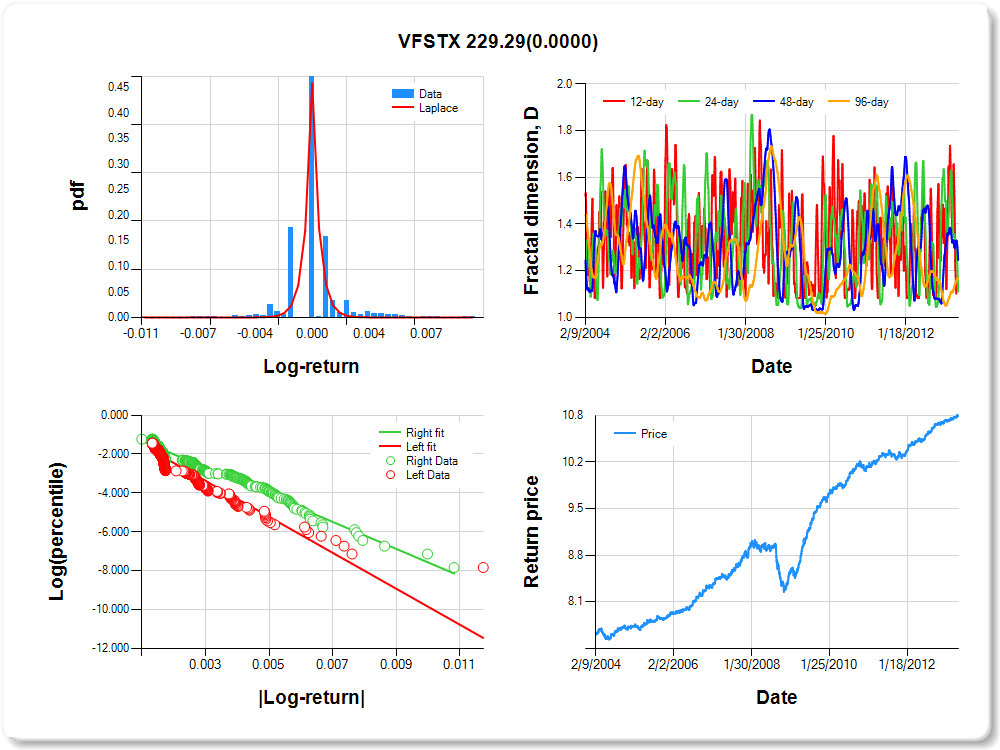Click the 'Price' legend label
This screenshot has width=1000, height=750.
(654, 434)
